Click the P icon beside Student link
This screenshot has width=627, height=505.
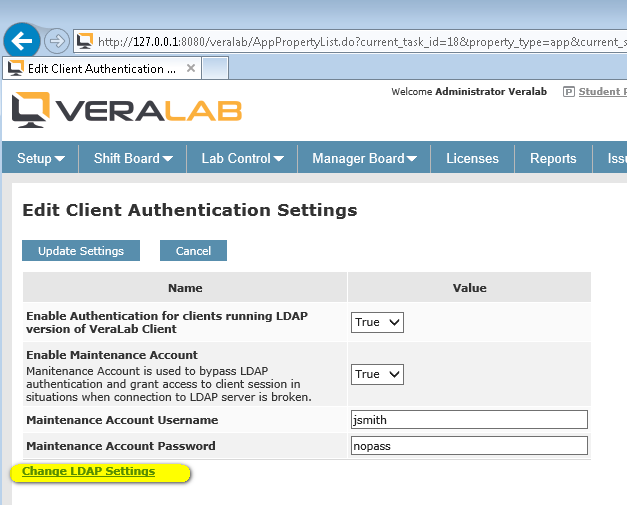pos(569,92)
